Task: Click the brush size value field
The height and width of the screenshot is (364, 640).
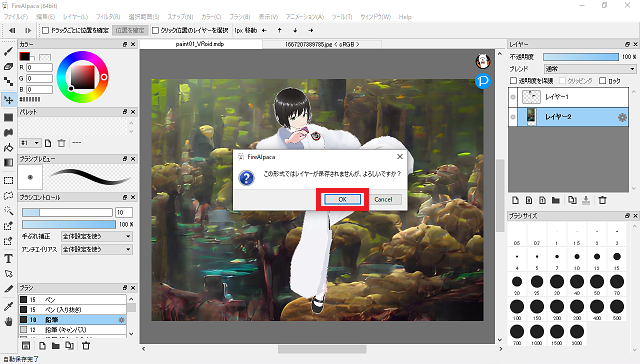Action: [x=124, y=212]
